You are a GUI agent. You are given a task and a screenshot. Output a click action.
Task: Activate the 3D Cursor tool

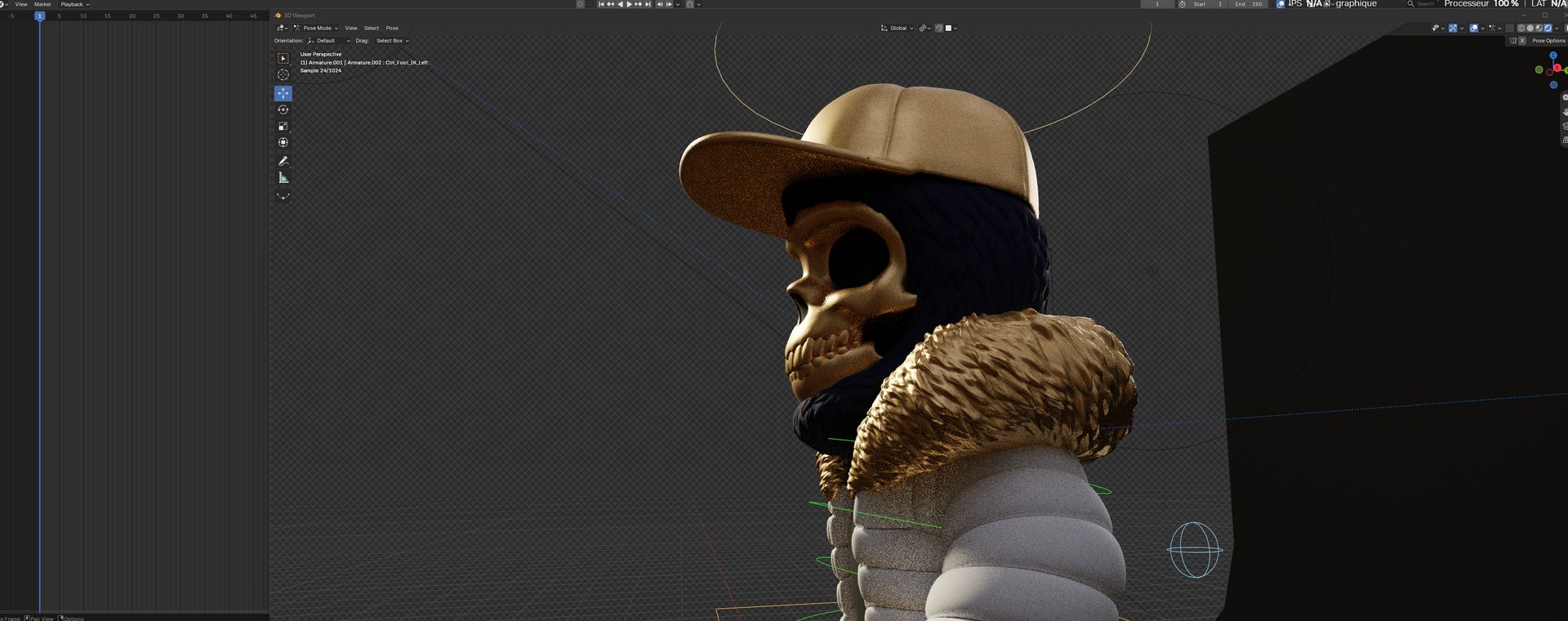click(x=283, y=74)
